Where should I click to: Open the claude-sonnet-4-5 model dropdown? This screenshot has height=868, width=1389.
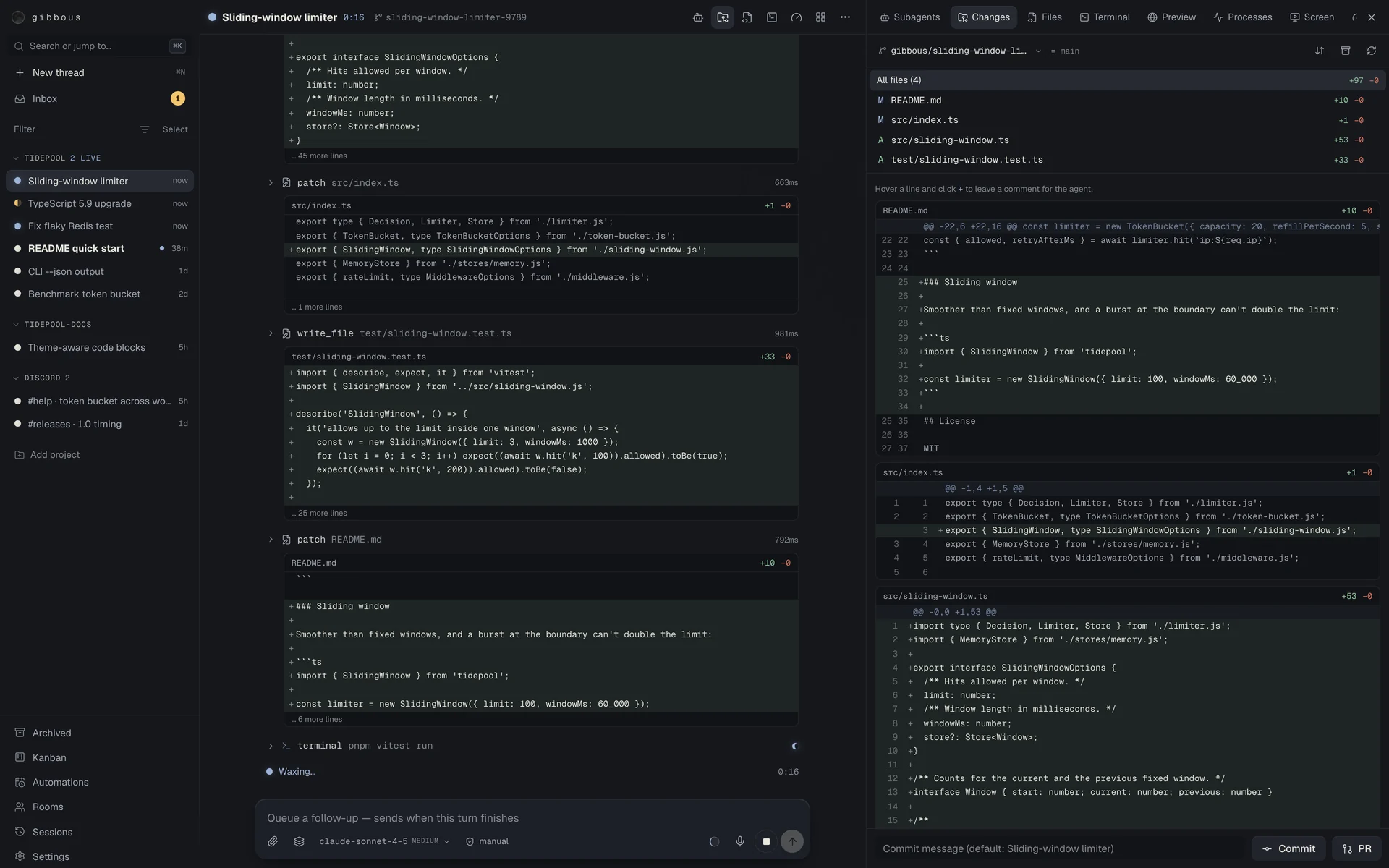coord(383,841)
